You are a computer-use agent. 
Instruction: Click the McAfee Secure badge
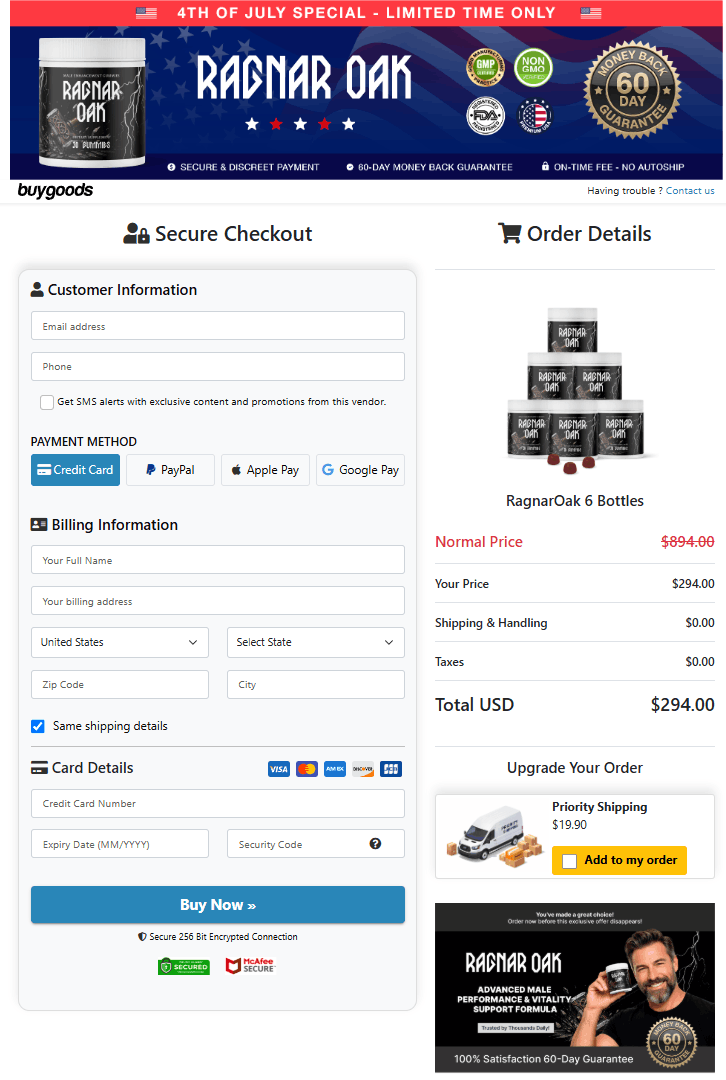(x=250, y=966)
